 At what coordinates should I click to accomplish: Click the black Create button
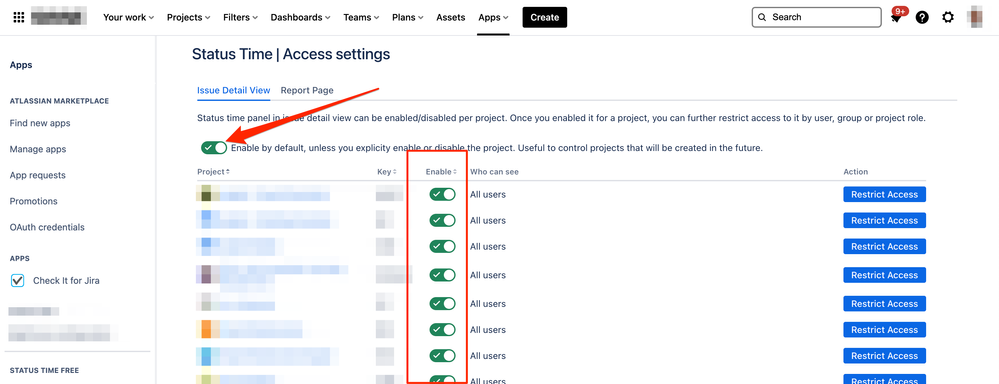point(545,17)
